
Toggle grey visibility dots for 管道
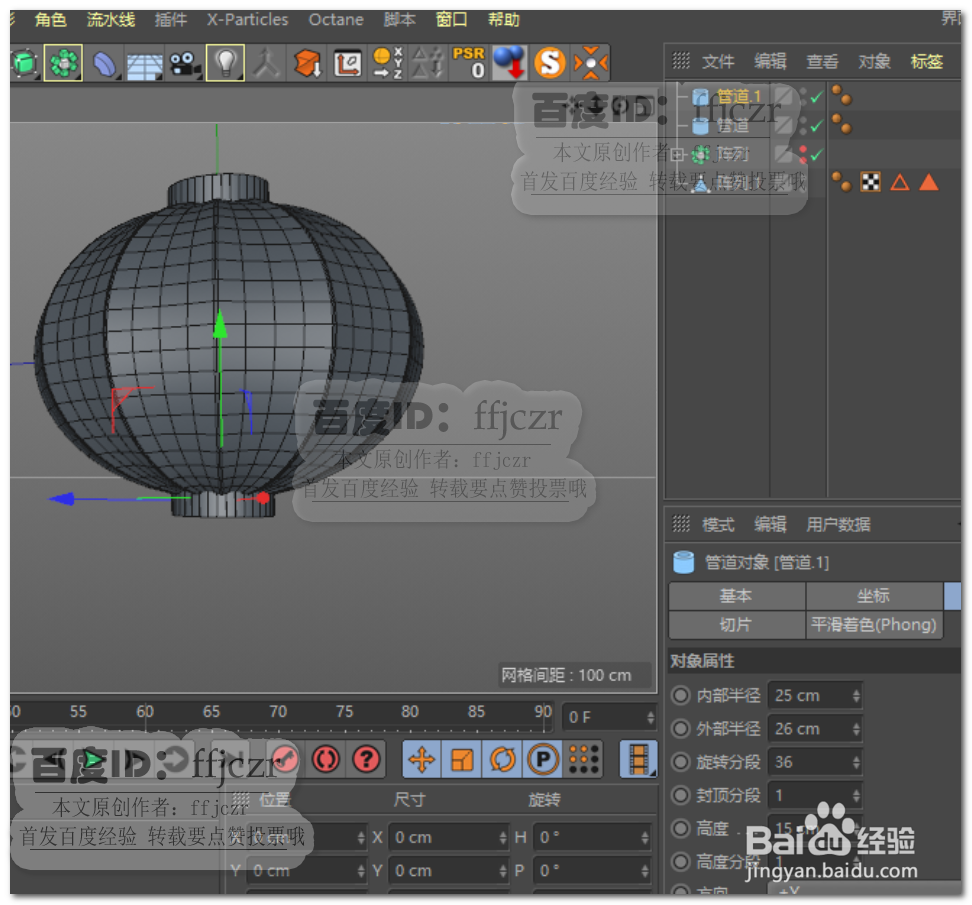click(x=803, y=125)
